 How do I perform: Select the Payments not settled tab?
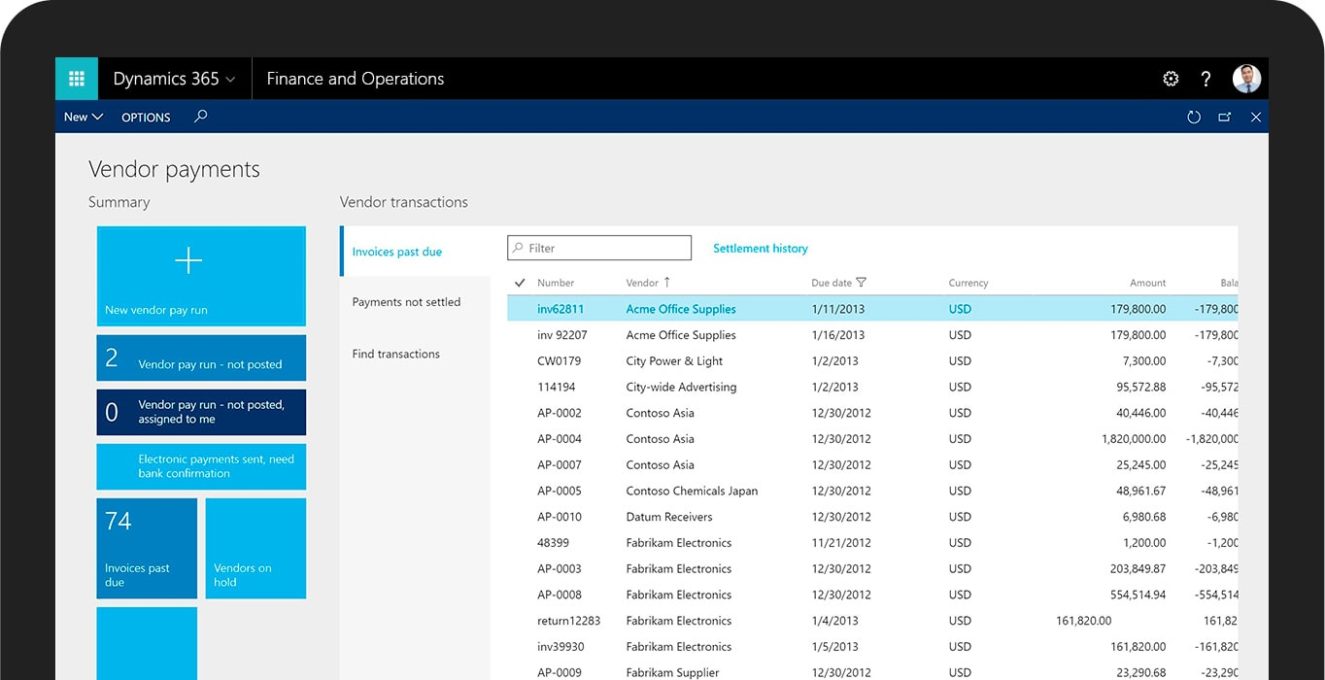415,302
